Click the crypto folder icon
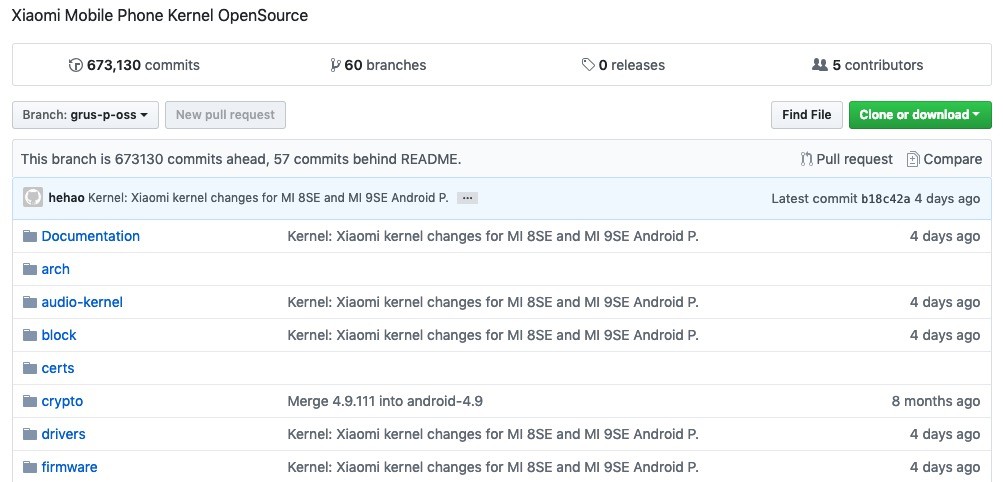This screenshot has height=482, width=1003. click(30, 401)
